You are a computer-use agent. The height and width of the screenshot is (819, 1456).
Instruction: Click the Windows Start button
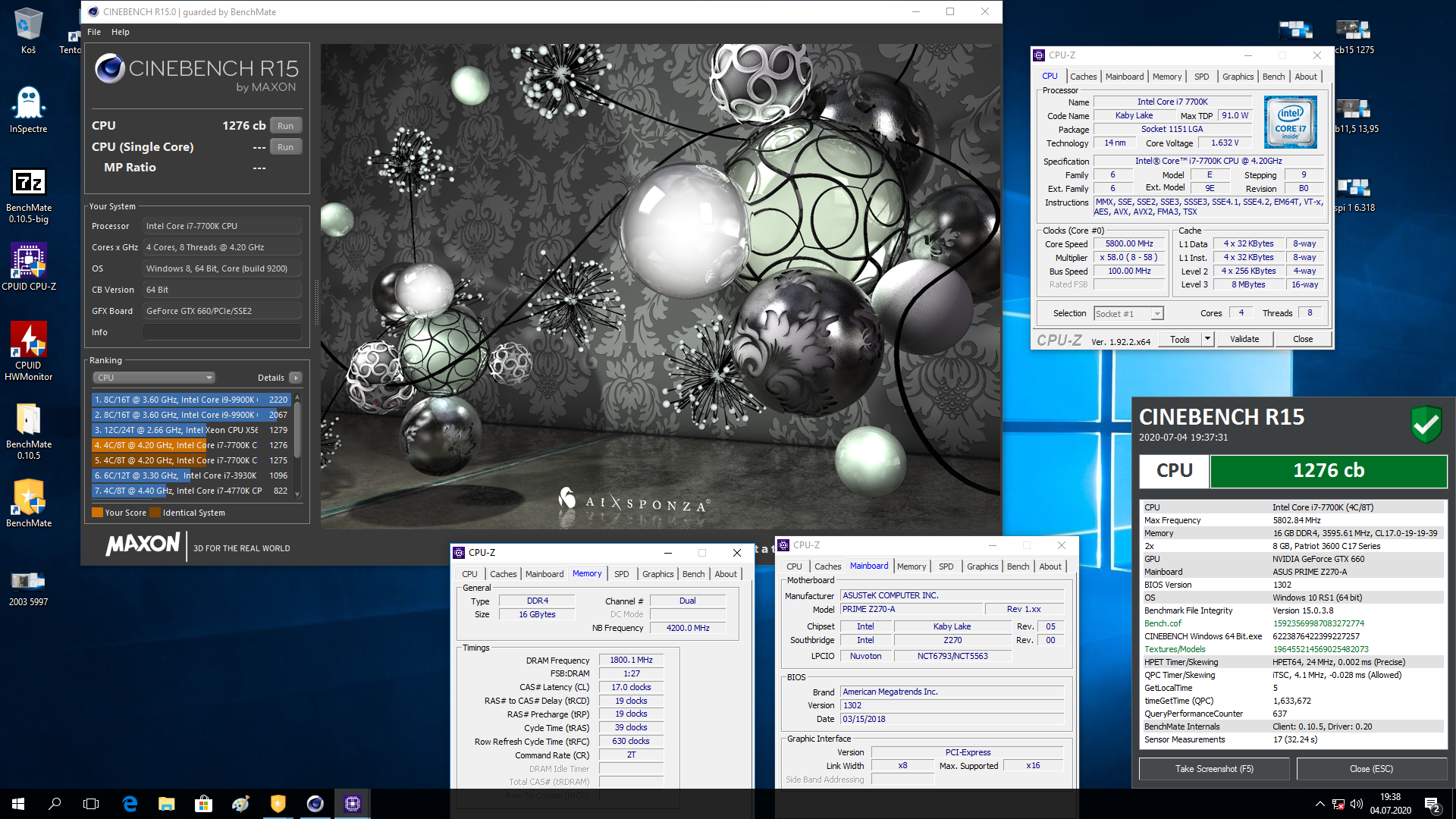coord(18,804)
